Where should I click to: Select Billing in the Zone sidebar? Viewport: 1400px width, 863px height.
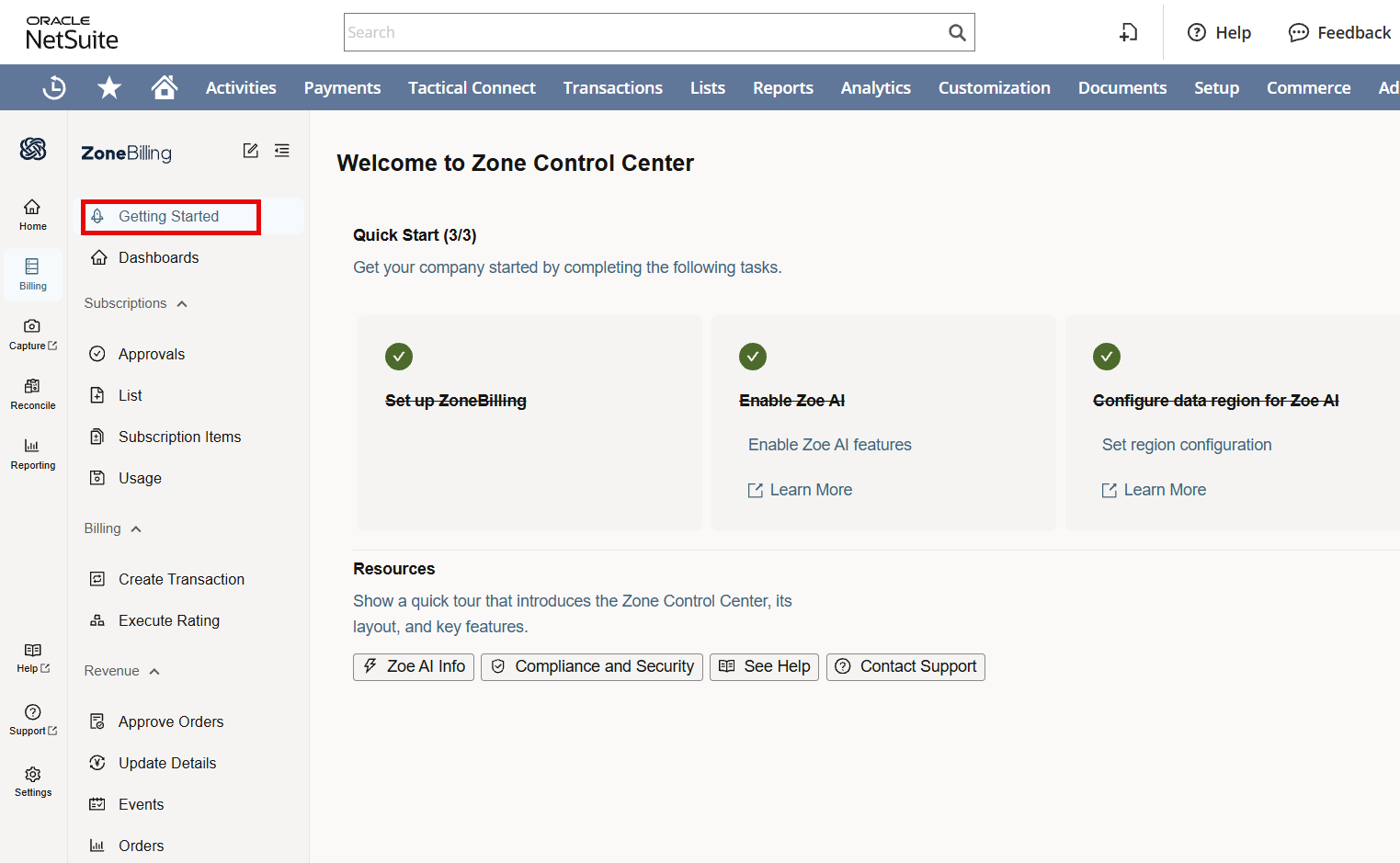click(x=33, y=275)
